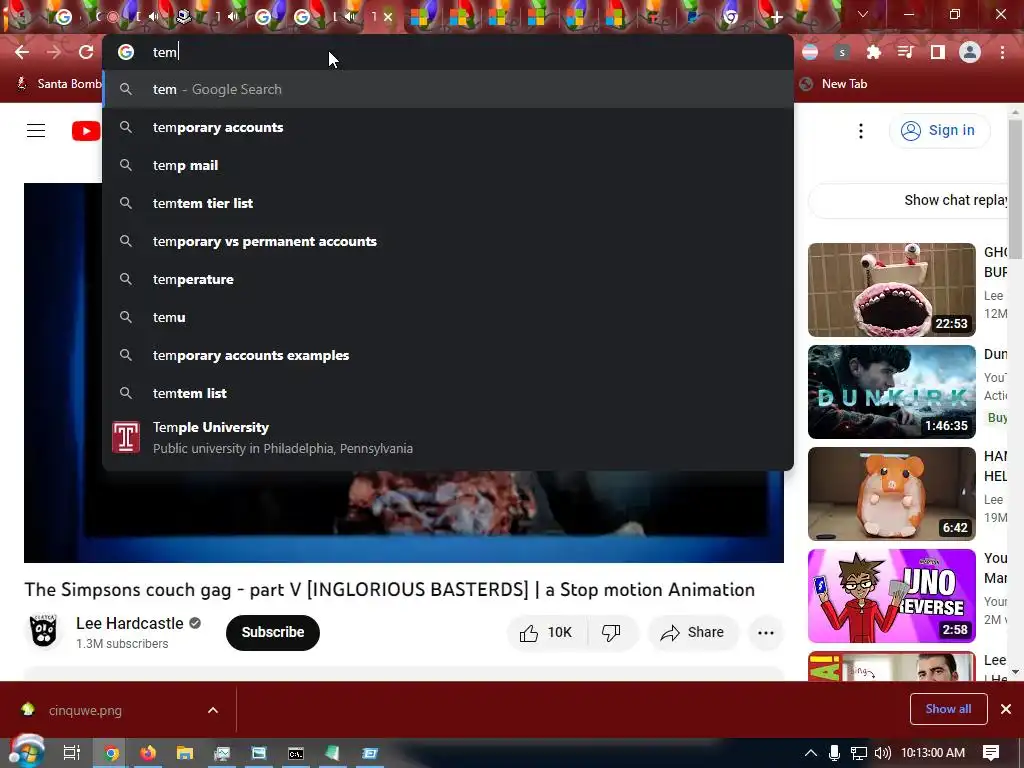Pick the 'temp mail' suggestion
This screenshot has height=768, width=1024.
click(447, 165)
